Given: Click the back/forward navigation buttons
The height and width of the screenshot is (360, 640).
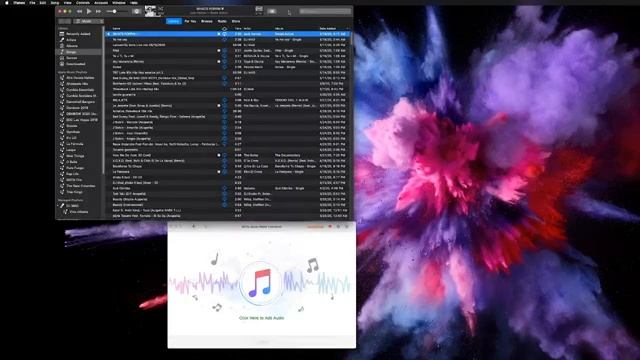Looking at the screenshot, I should point(64,21).
